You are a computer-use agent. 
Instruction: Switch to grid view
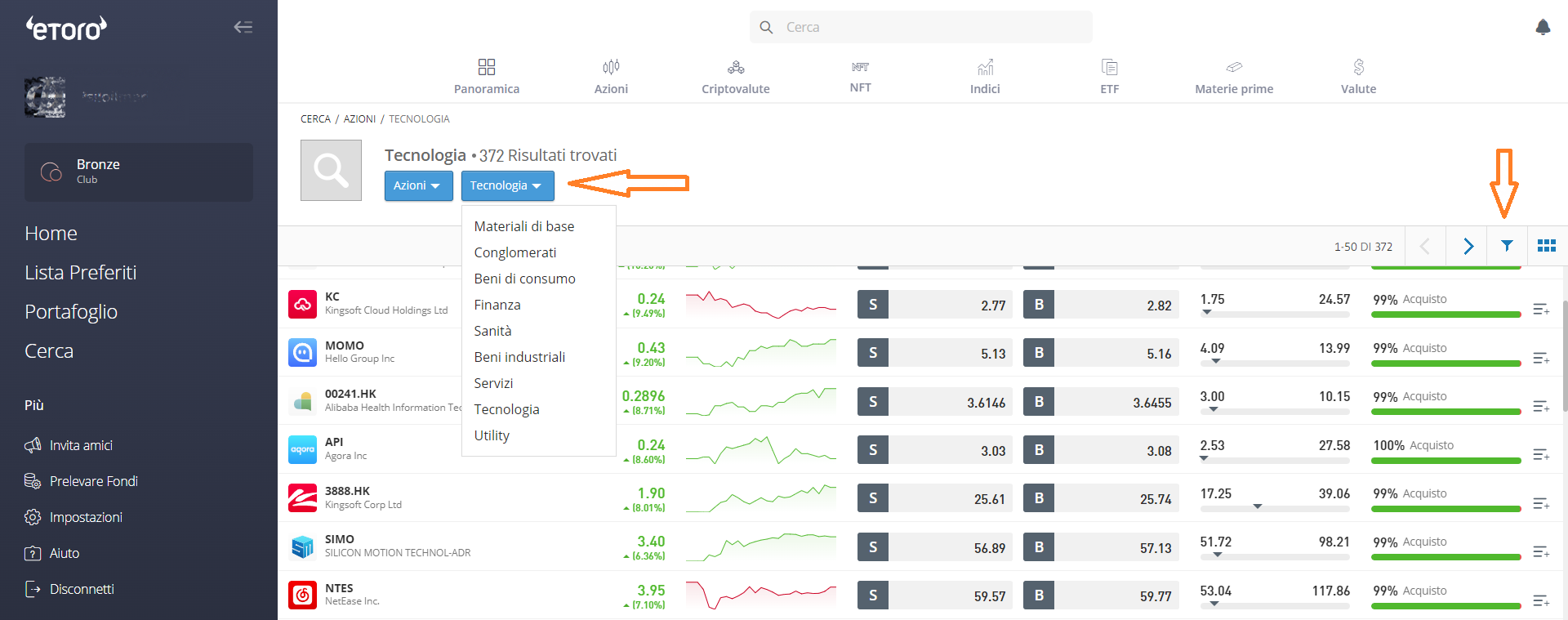[x=1547, y=246]
